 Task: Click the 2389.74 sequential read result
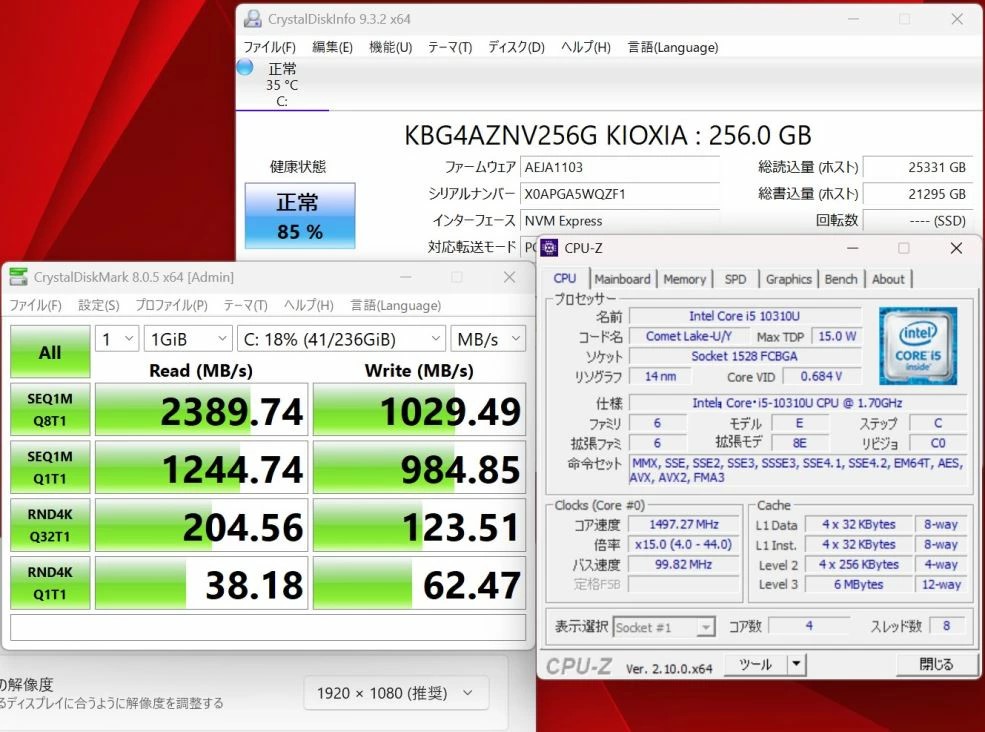point(202,410)
